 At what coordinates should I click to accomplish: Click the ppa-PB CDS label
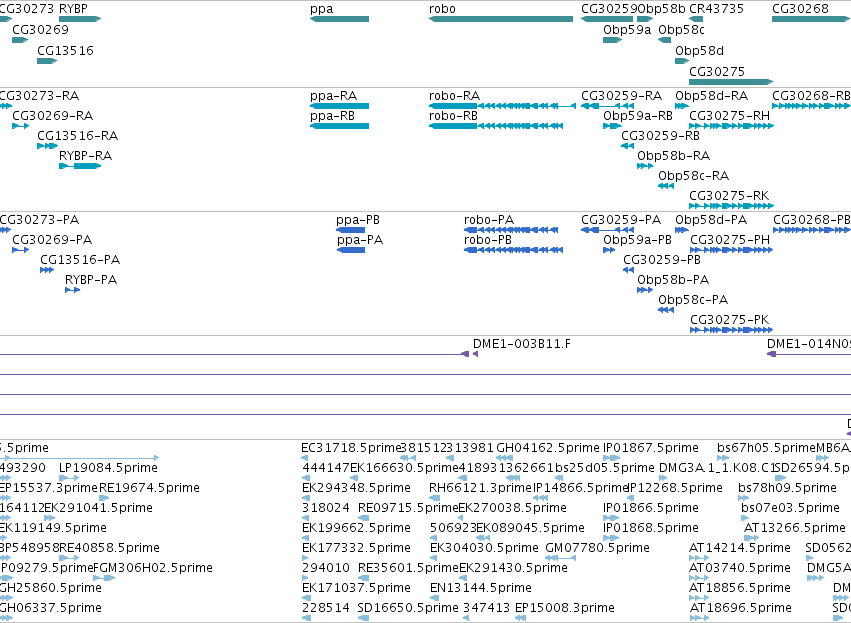click(x=358, y=220)
